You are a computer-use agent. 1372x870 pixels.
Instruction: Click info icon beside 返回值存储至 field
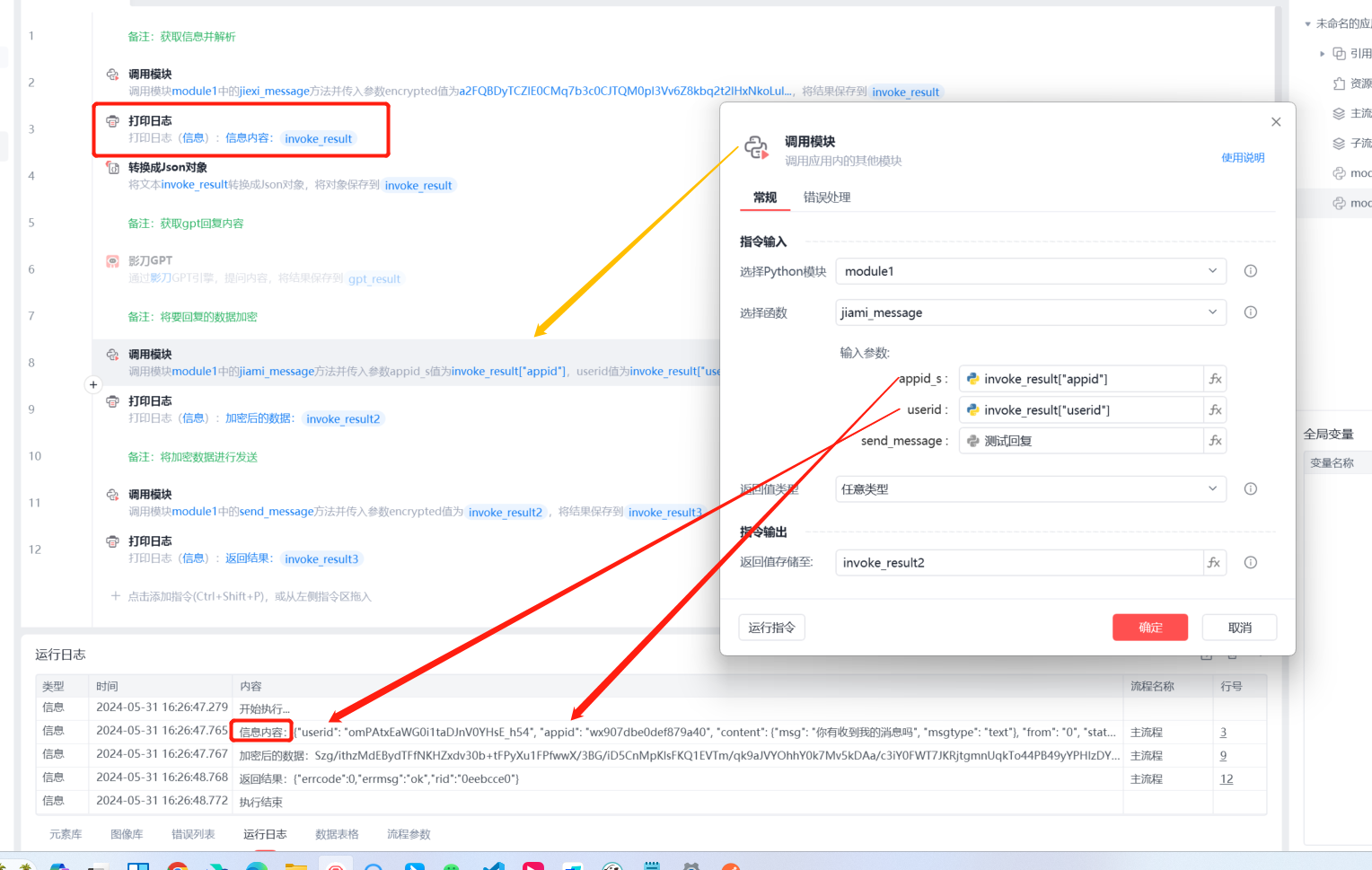[x=1251, y=563]
